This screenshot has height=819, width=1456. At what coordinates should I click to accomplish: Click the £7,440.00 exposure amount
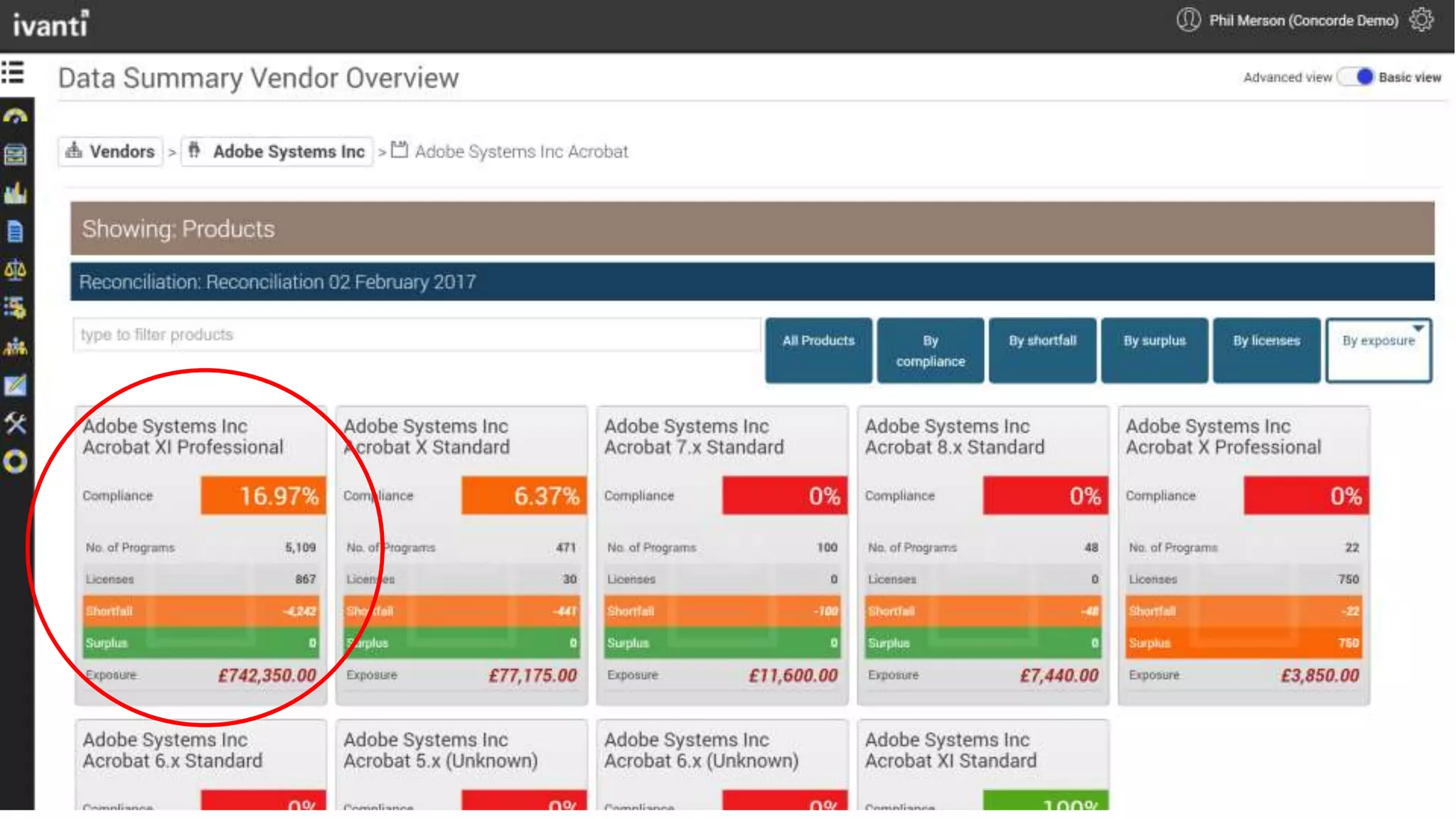pyautogui.click(x=1059, y=675)
